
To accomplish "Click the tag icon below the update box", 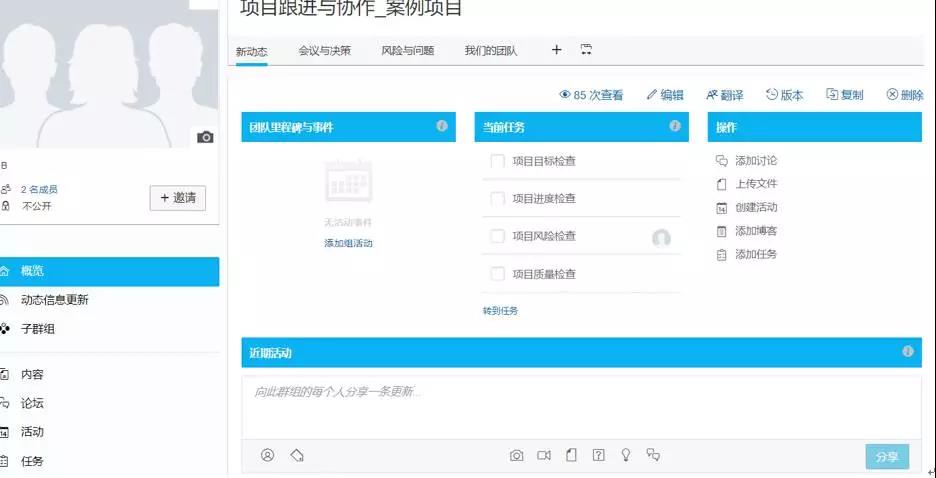I will 297,455.
